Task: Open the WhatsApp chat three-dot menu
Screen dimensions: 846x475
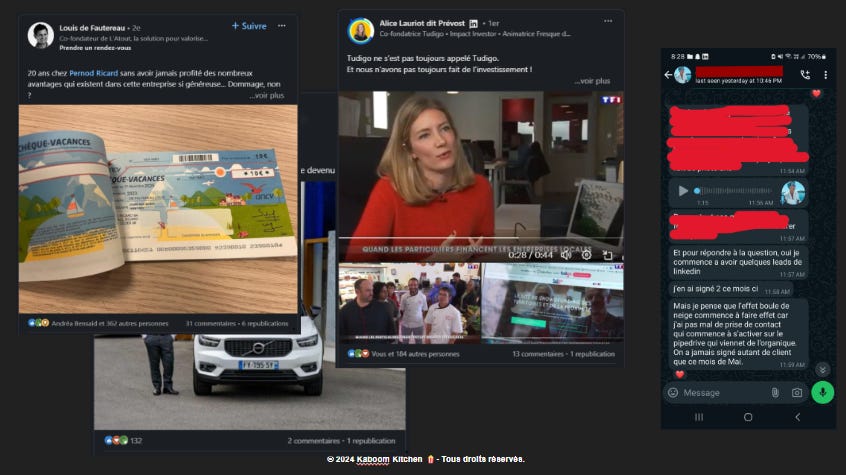Action: click(x=825, y=75)
